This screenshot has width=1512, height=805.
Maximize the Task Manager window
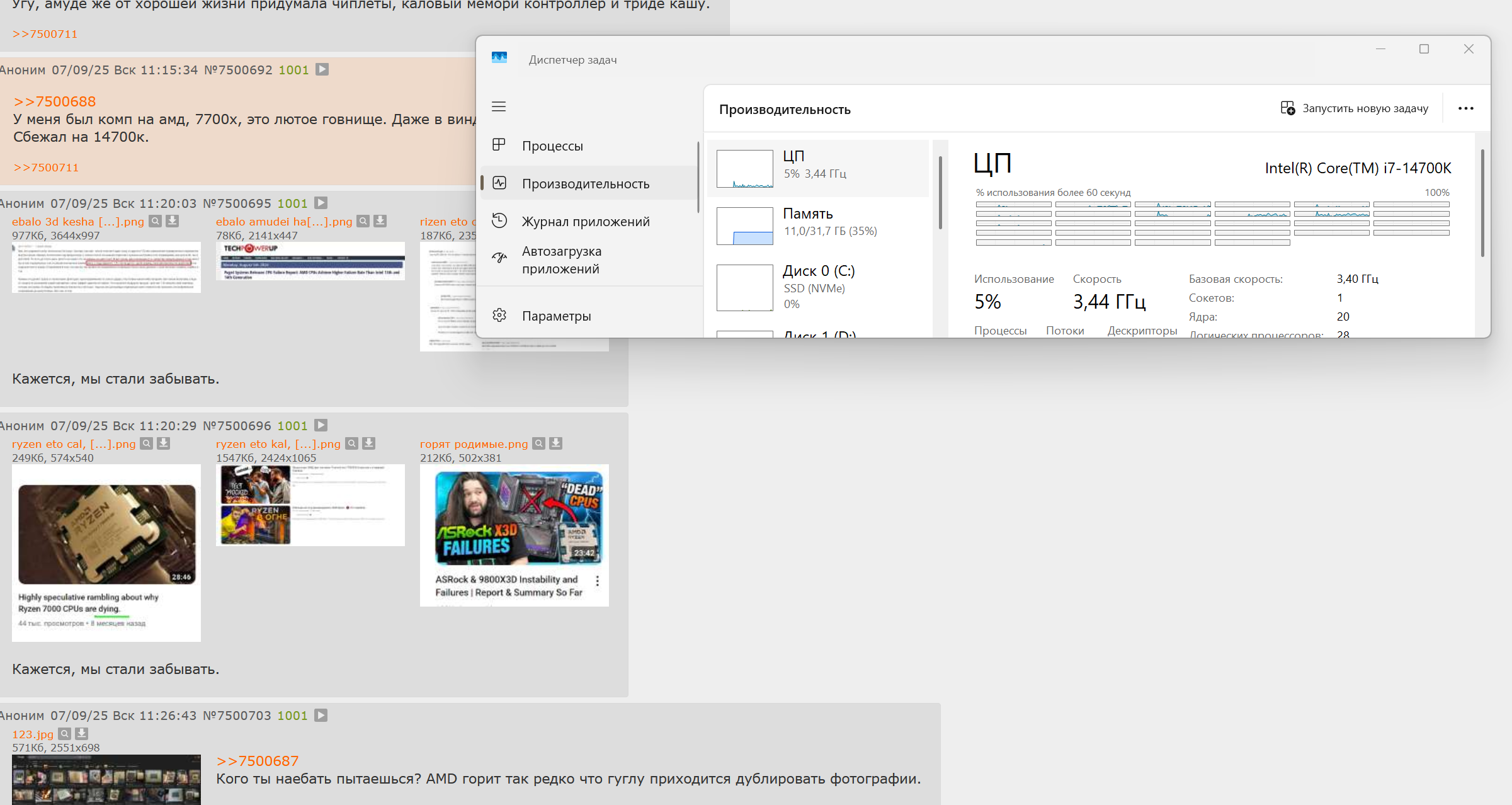coord(1424,49)
